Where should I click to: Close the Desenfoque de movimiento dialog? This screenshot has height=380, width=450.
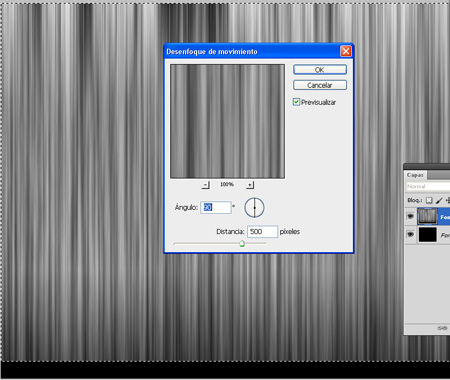tap(346, 51)
